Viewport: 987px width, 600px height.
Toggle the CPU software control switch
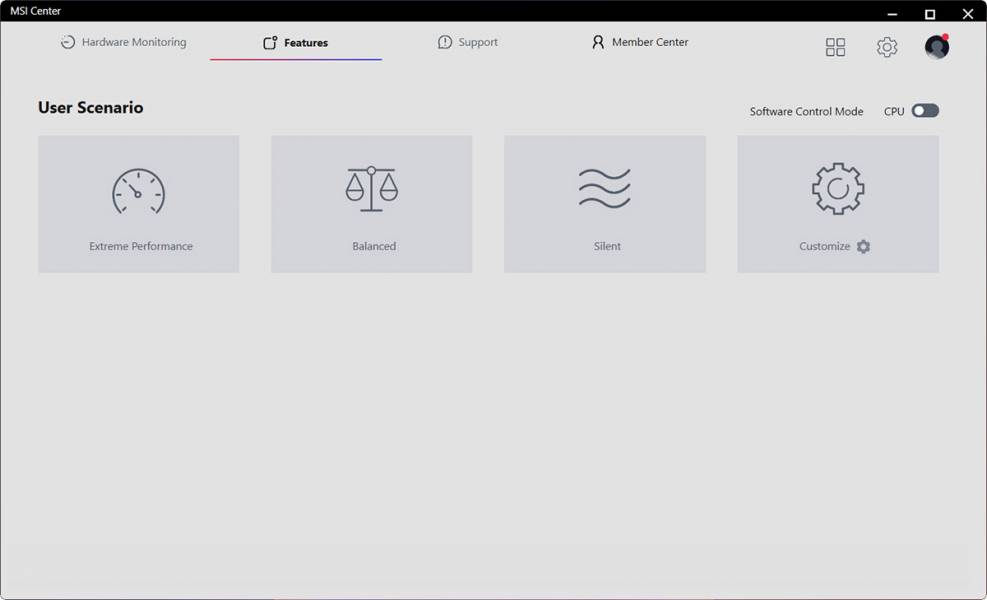[x=925, y=111]
